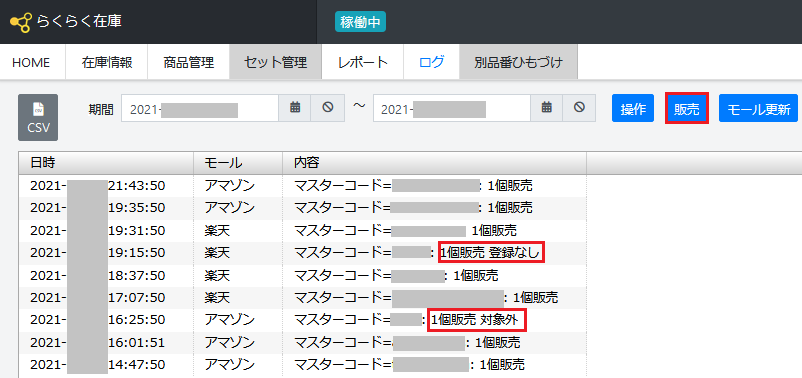802x378 pixels.
Task: Click the らくらく在庫 logo icon
Action: (20, 23)
